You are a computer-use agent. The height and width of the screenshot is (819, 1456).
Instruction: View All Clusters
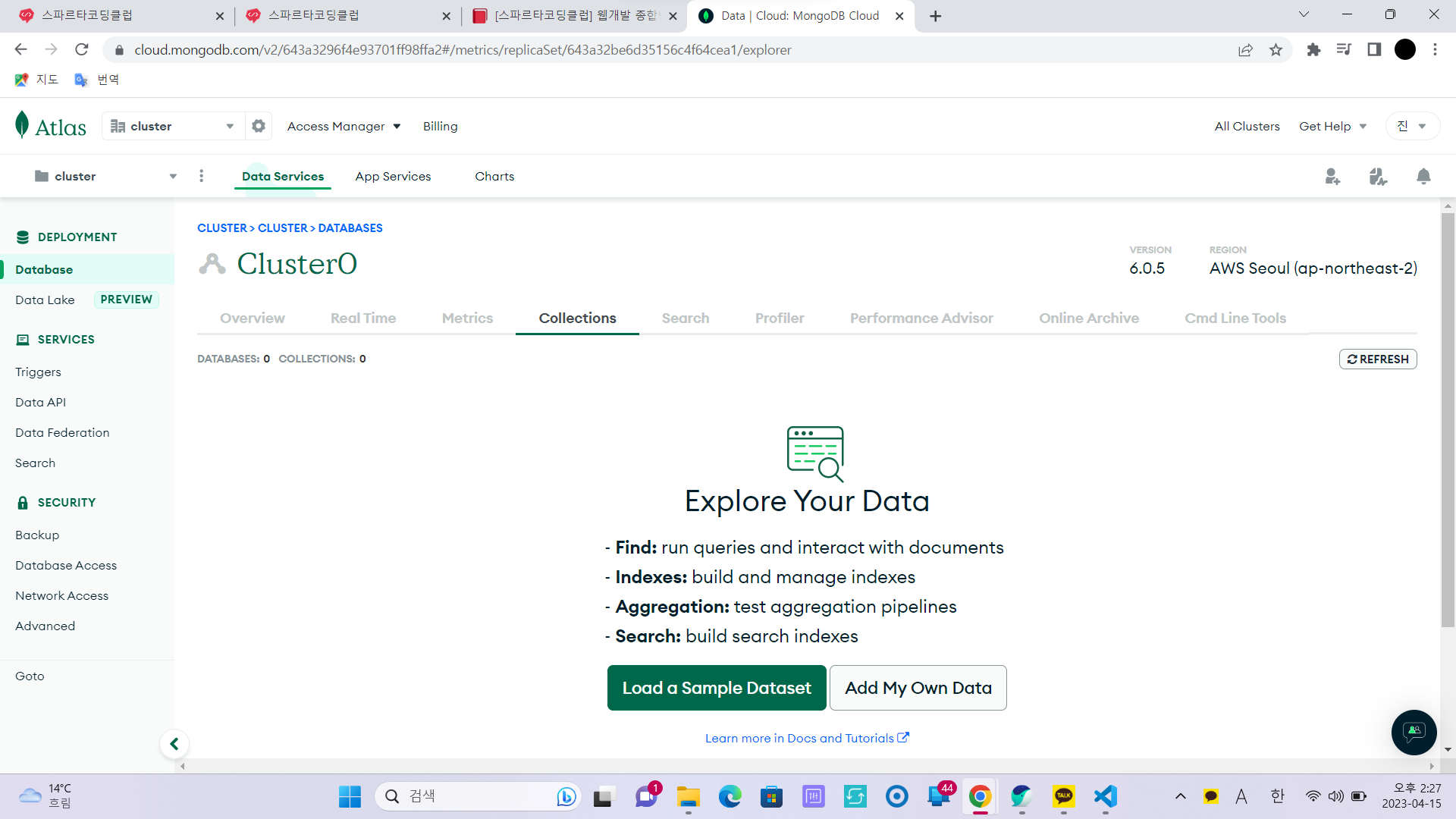click(1247, 126)
